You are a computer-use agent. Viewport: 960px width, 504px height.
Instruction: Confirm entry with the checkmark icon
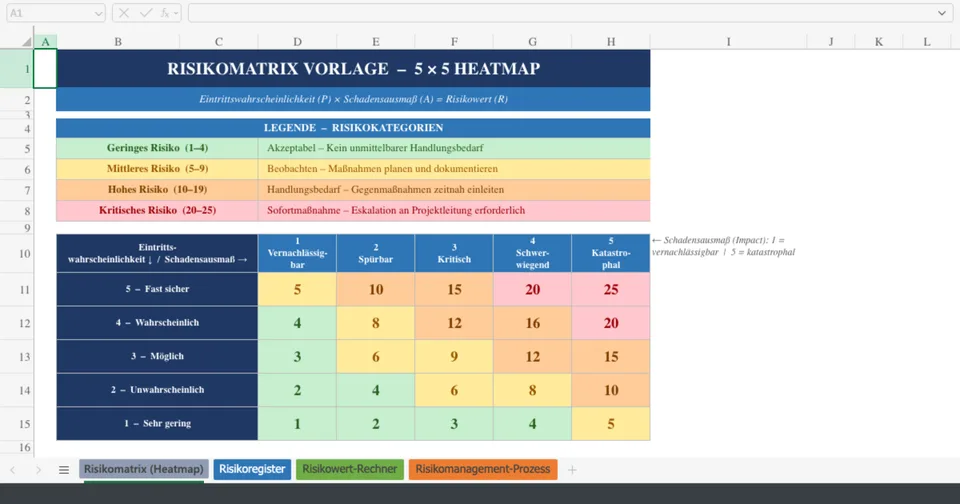146,13
